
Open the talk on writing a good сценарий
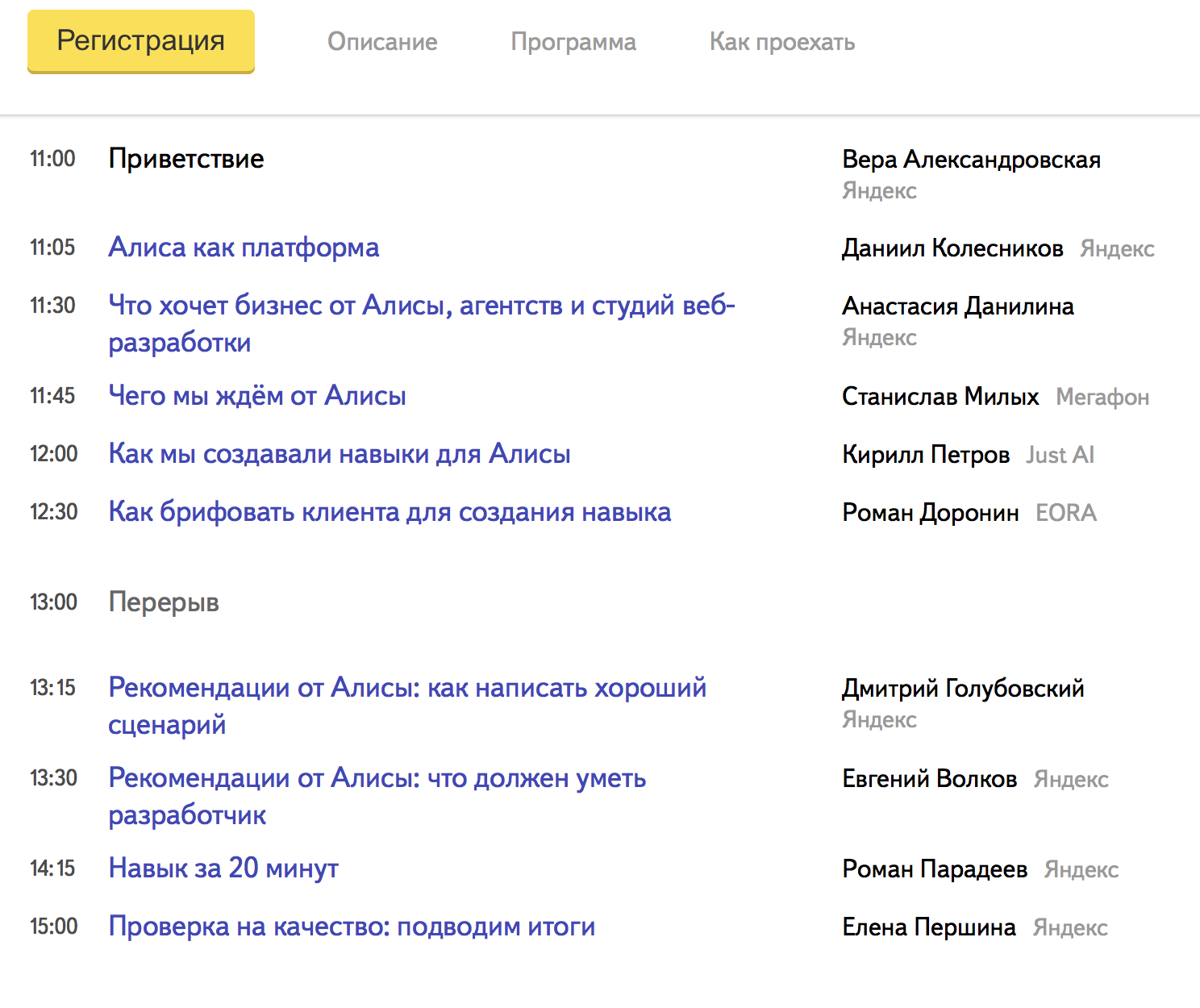point(407,688)
